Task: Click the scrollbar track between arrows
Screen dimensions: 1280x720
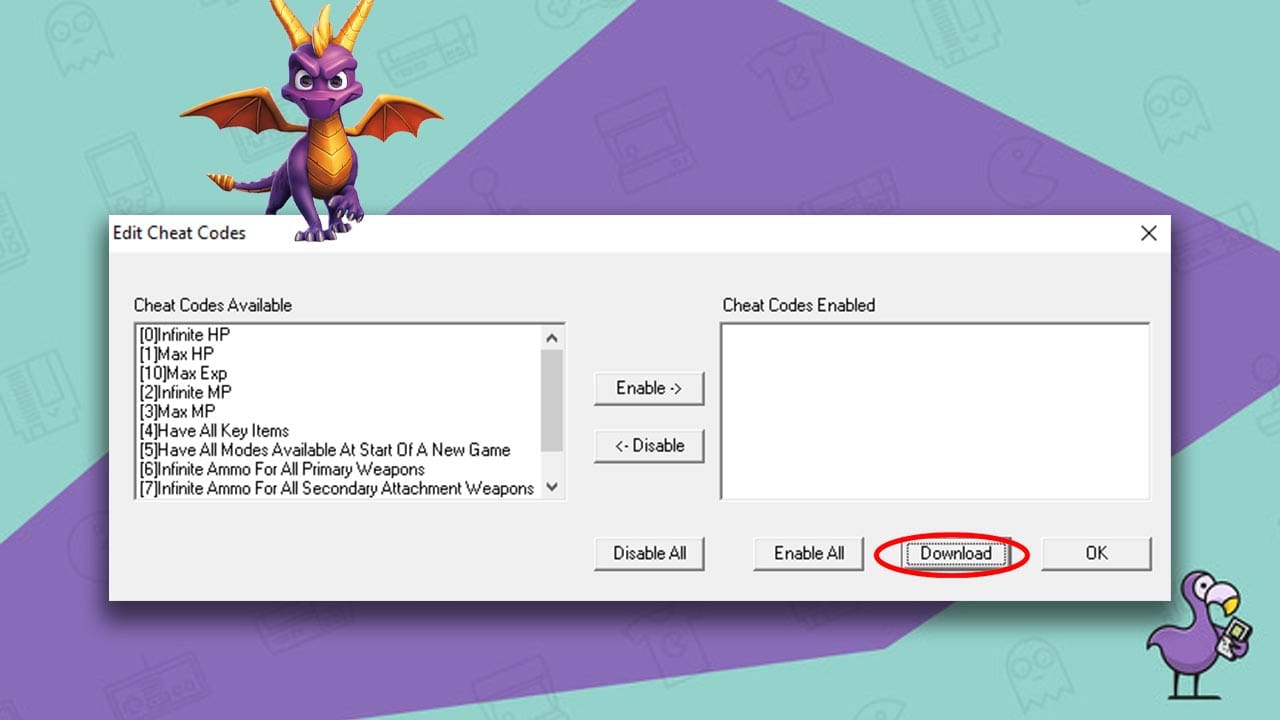Action: click(552, 412)
